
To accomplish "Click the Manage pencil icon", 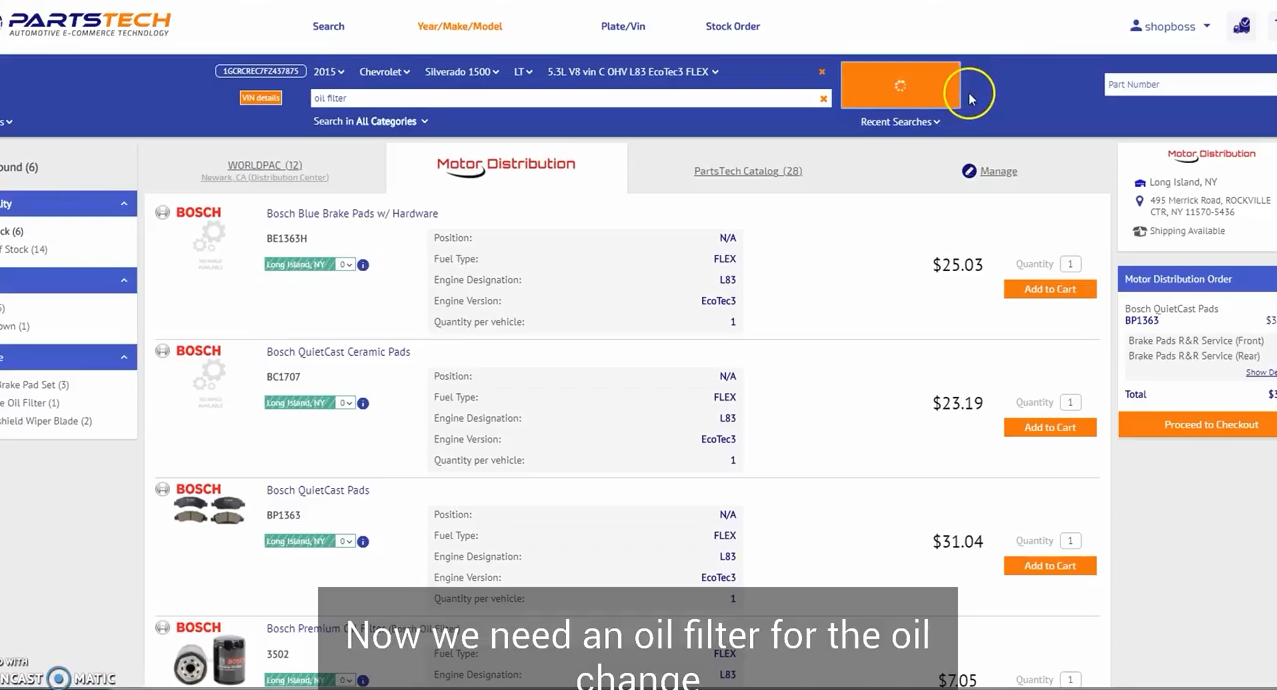I will point(969,171).
